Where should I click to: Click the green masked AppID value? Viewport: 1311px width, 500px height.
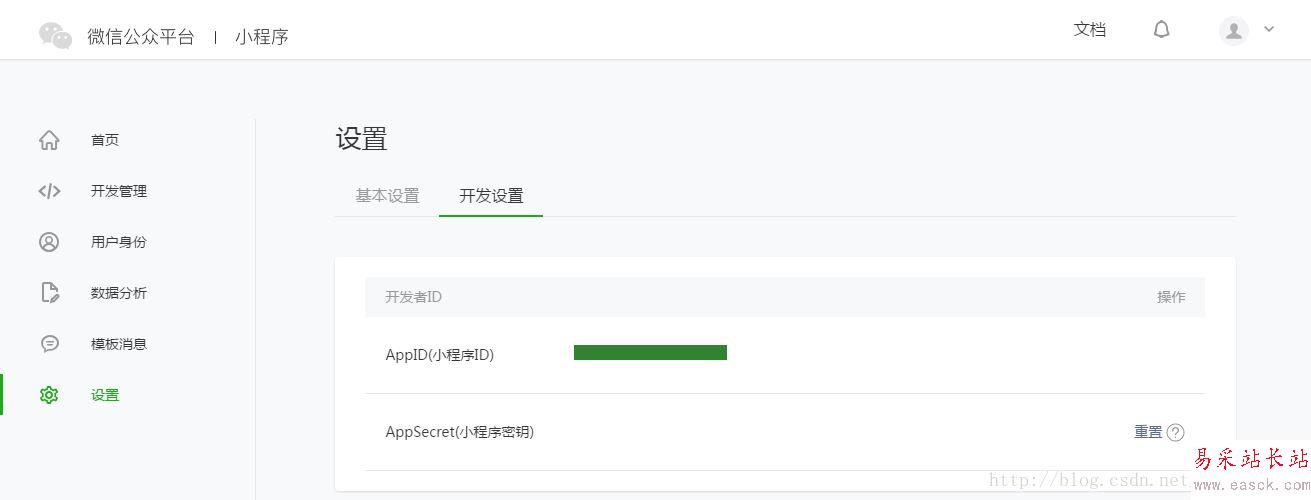pos(650,352)
